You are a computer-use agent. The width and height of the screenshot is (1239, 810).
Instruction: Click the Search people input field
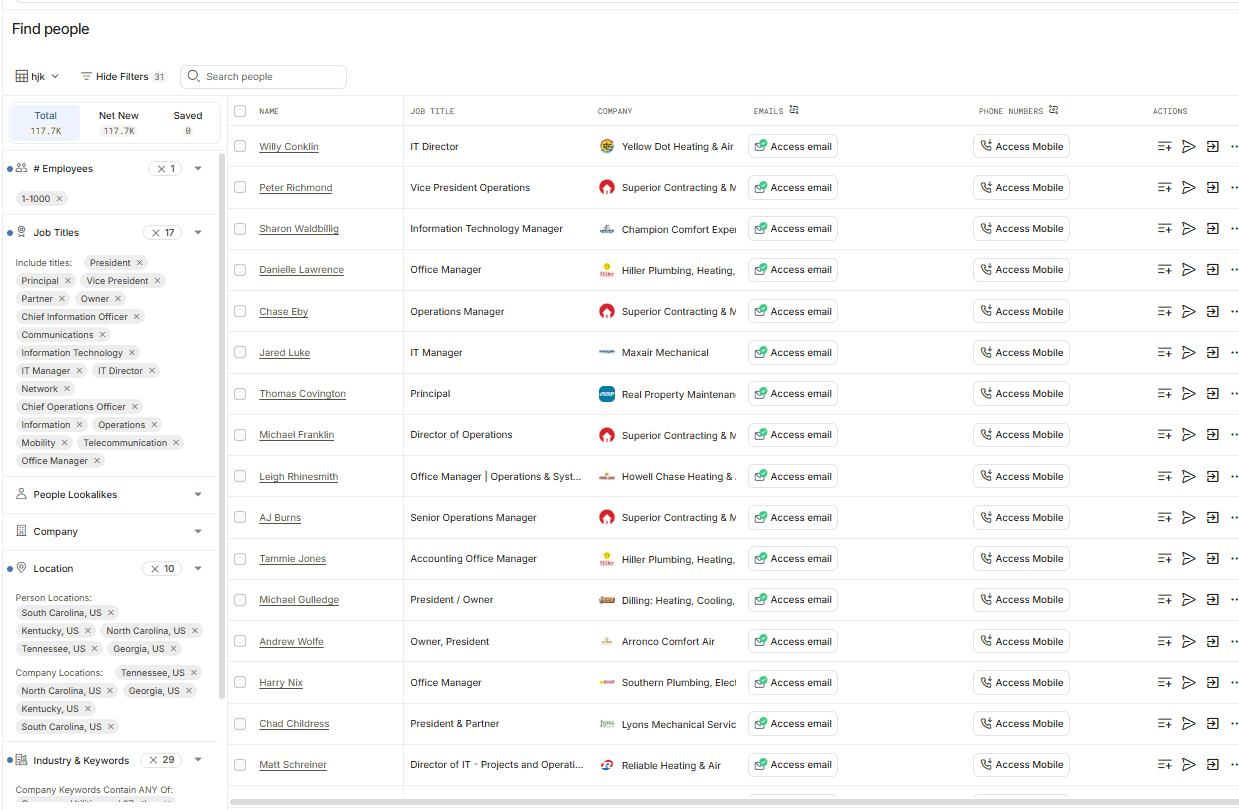(264, 77)
